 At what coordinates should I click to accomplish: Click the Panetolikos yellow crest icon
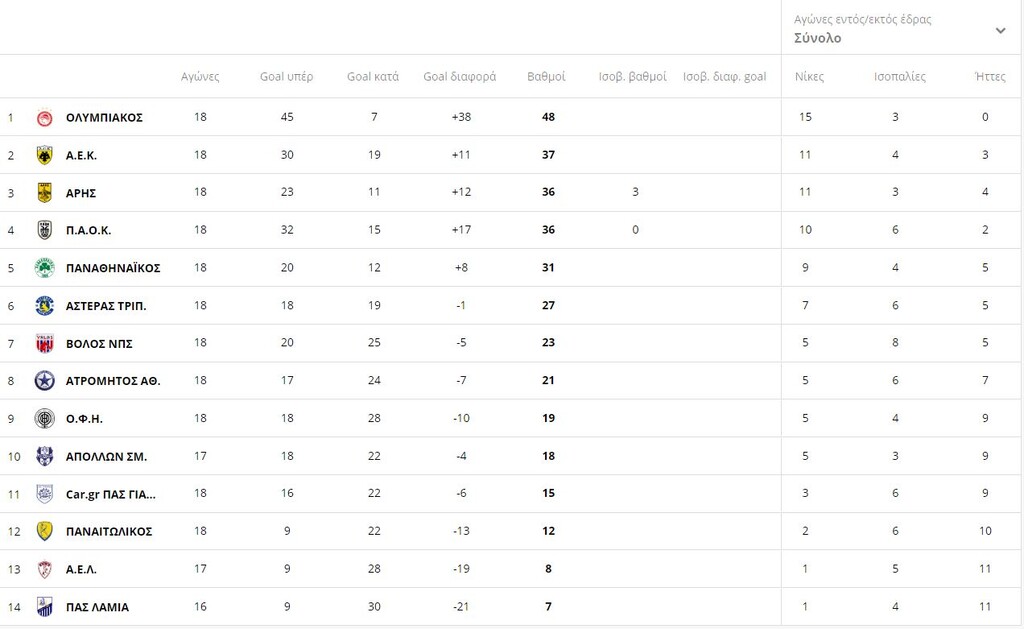[x=44, y=531]
